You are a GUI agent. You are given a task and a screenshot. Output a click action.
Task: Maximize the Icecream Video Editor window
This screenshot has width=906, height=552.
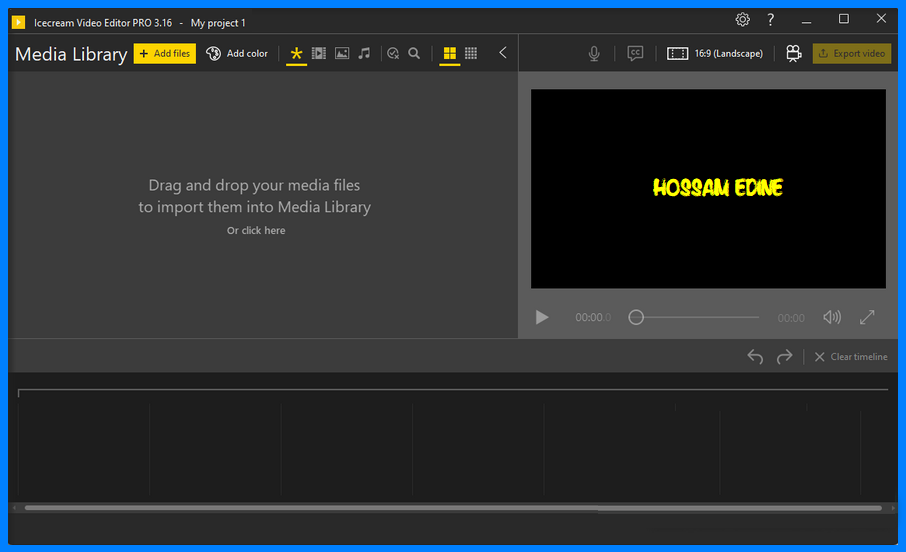pyautogui.click(x=844, y=19)
